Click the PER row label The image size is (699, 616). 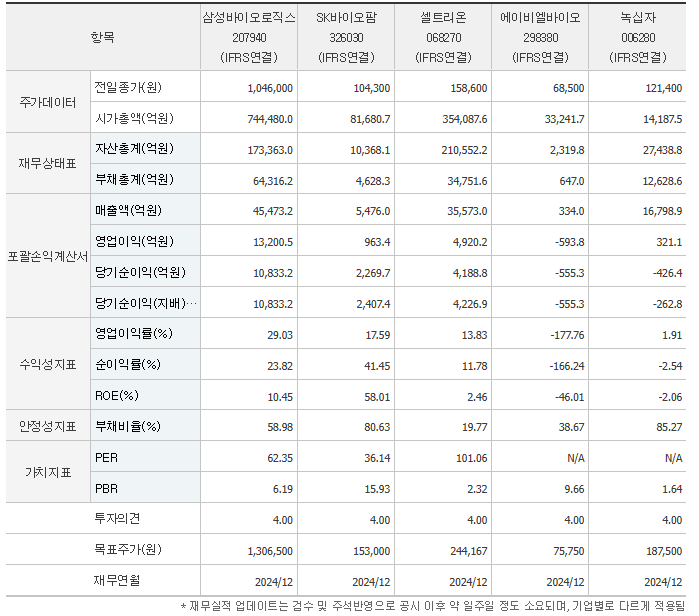[x=106, y=458]
